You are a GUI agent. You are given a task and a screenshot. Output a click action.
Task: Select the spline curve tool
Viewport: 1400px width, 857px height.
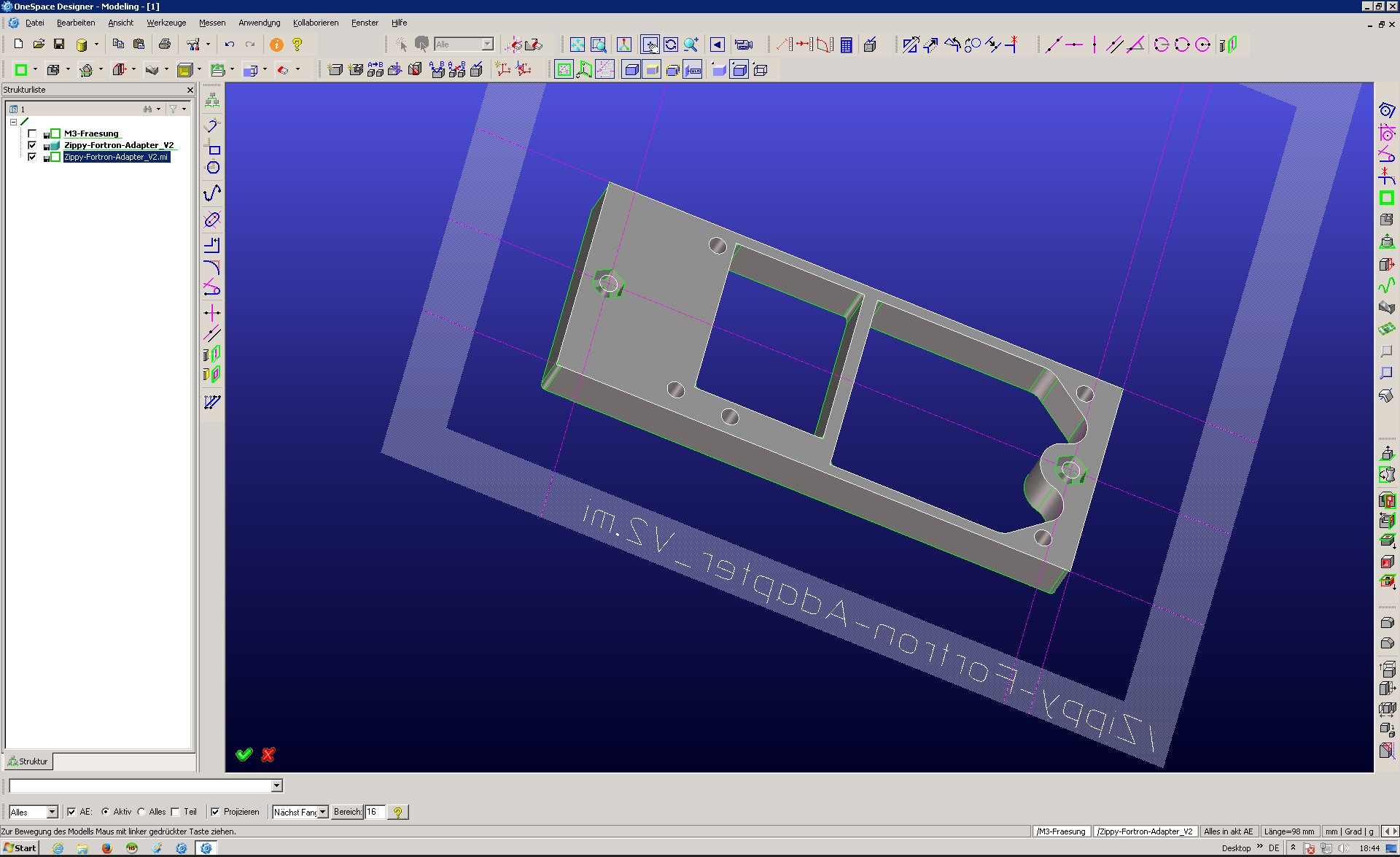pyautogui.click(x=212, y=193)
